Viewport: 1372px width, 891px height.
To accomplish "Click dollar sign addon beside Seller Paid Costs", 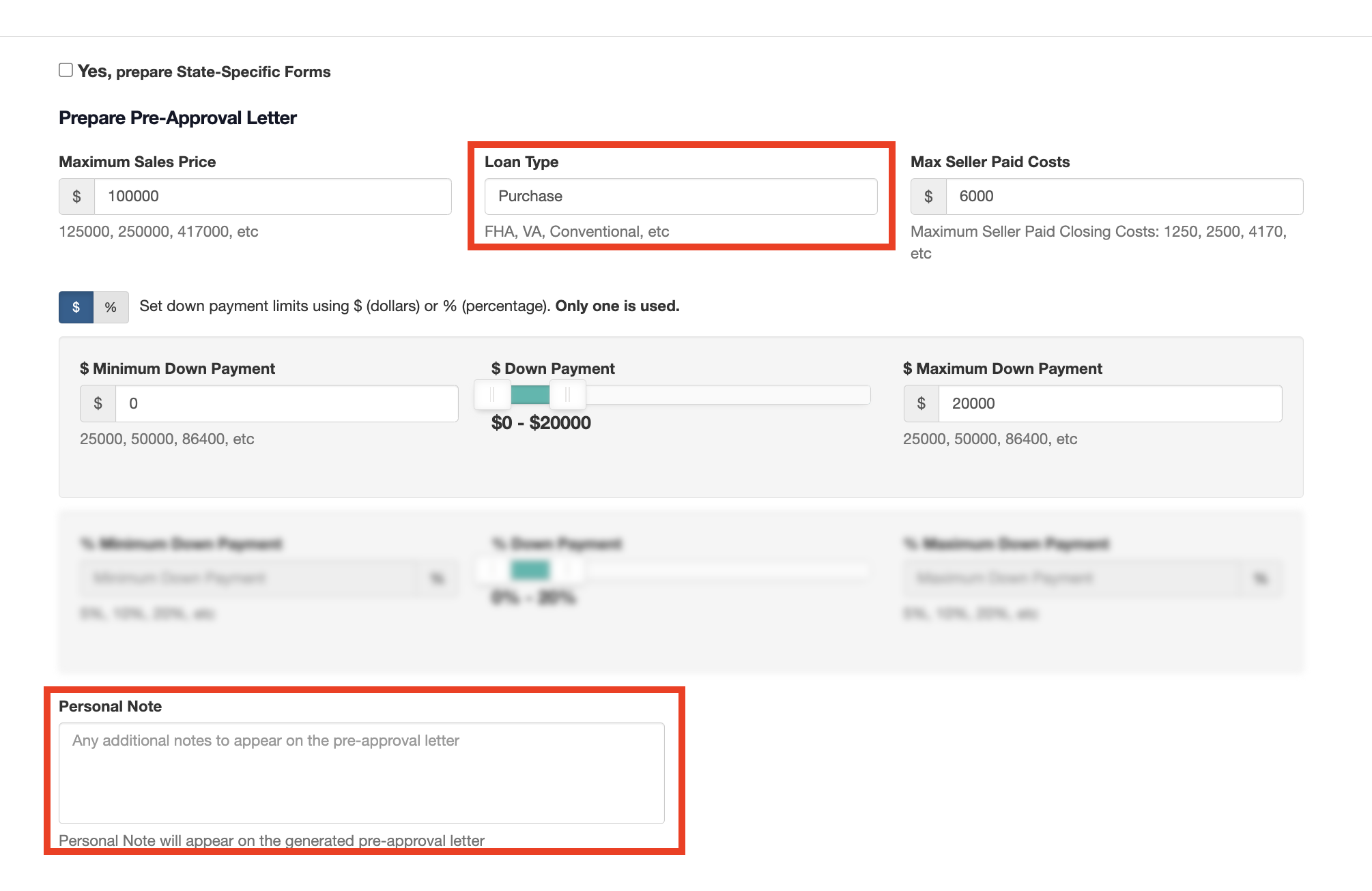I will pyautogui.click(x=928, y=196).
